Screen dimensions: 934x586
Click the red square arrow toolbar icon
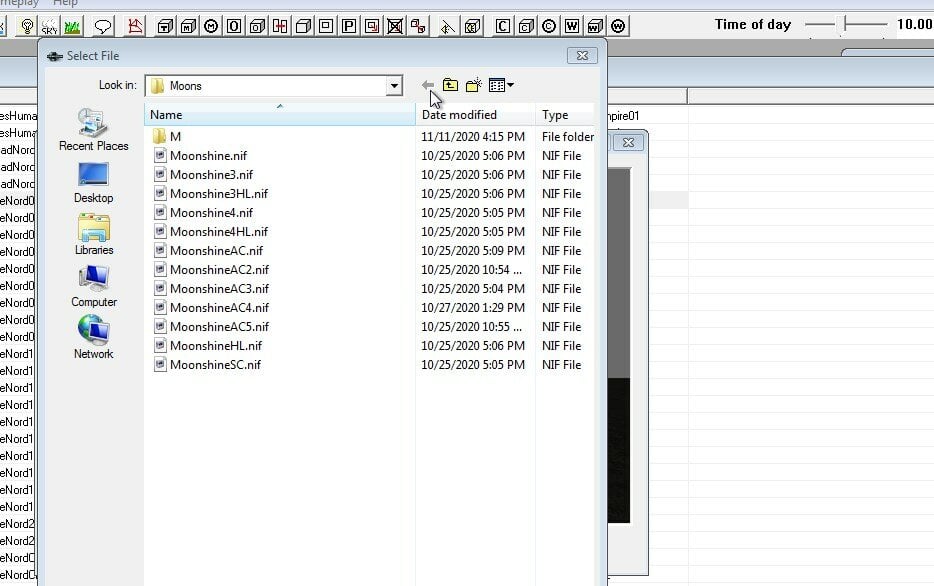click(372, 26)
